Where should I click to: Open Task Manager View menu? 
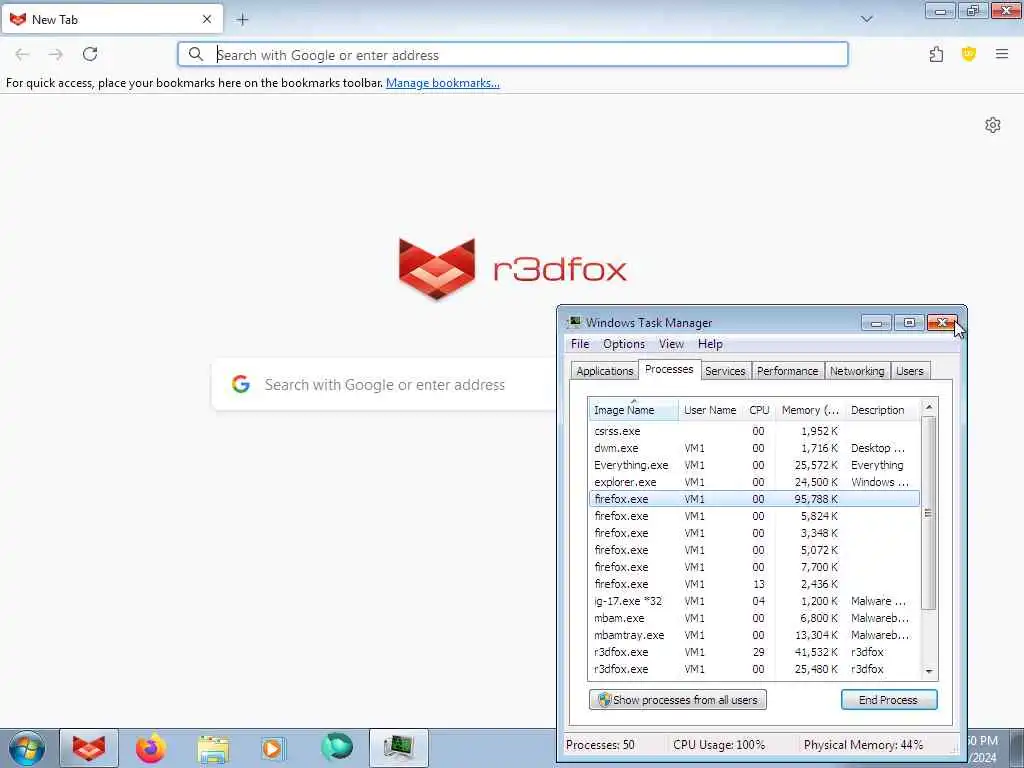(x=671, y=344)
